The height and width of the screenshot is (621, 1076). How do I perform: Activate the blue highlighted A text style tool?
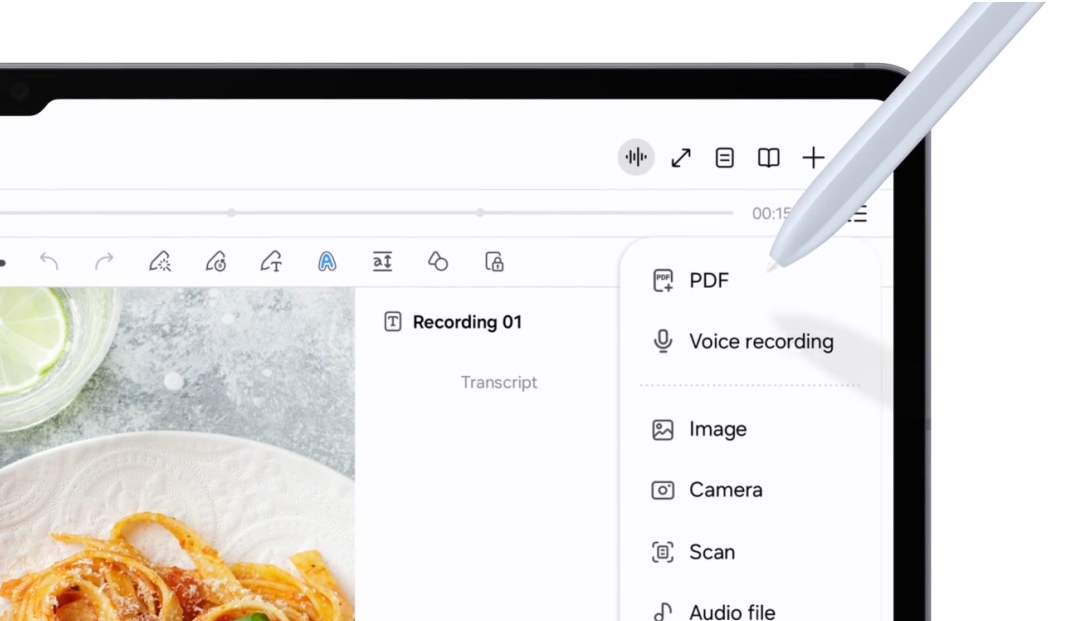[327, 261]
